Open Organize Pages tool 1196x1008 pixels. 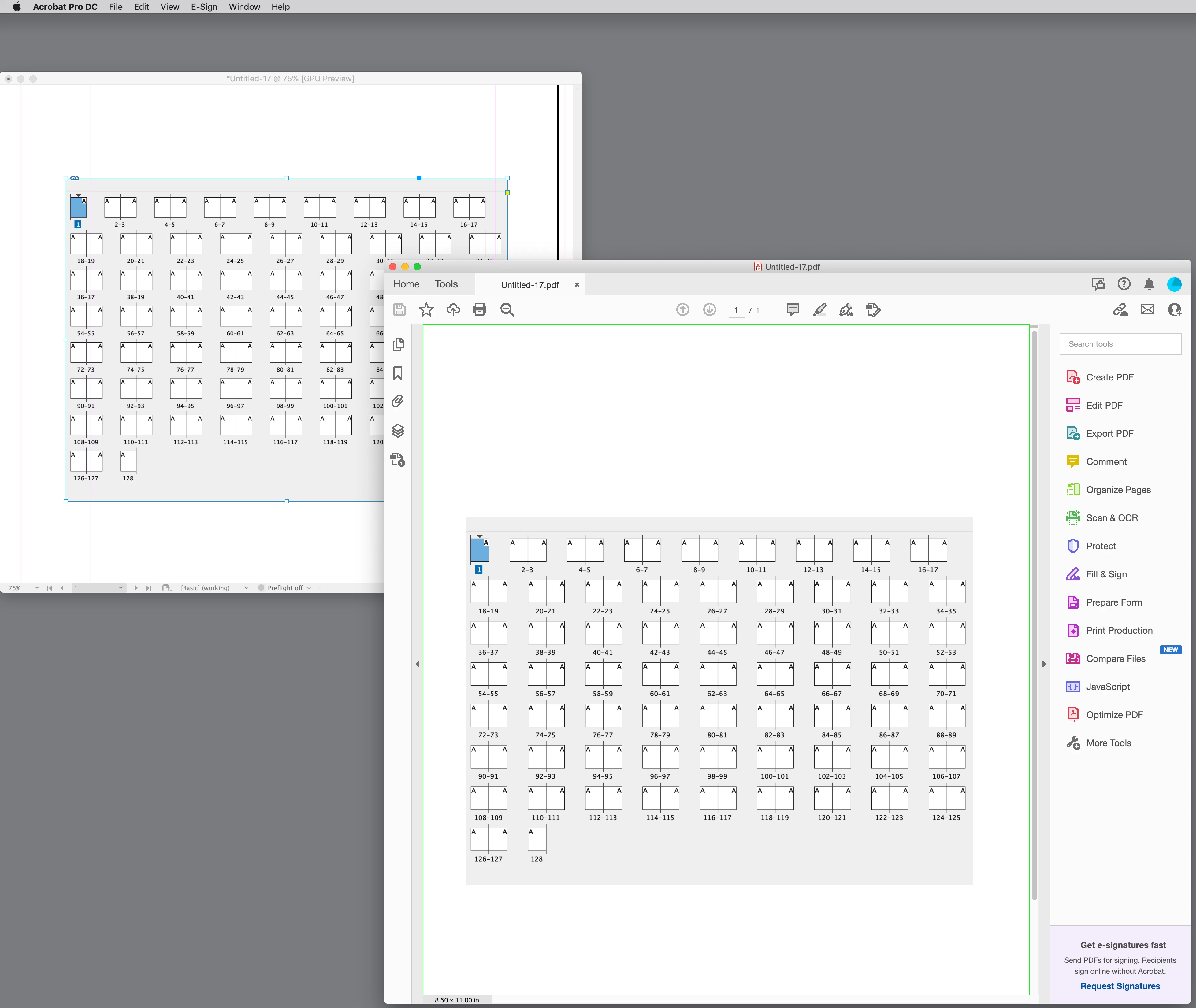coord(1118,490)
